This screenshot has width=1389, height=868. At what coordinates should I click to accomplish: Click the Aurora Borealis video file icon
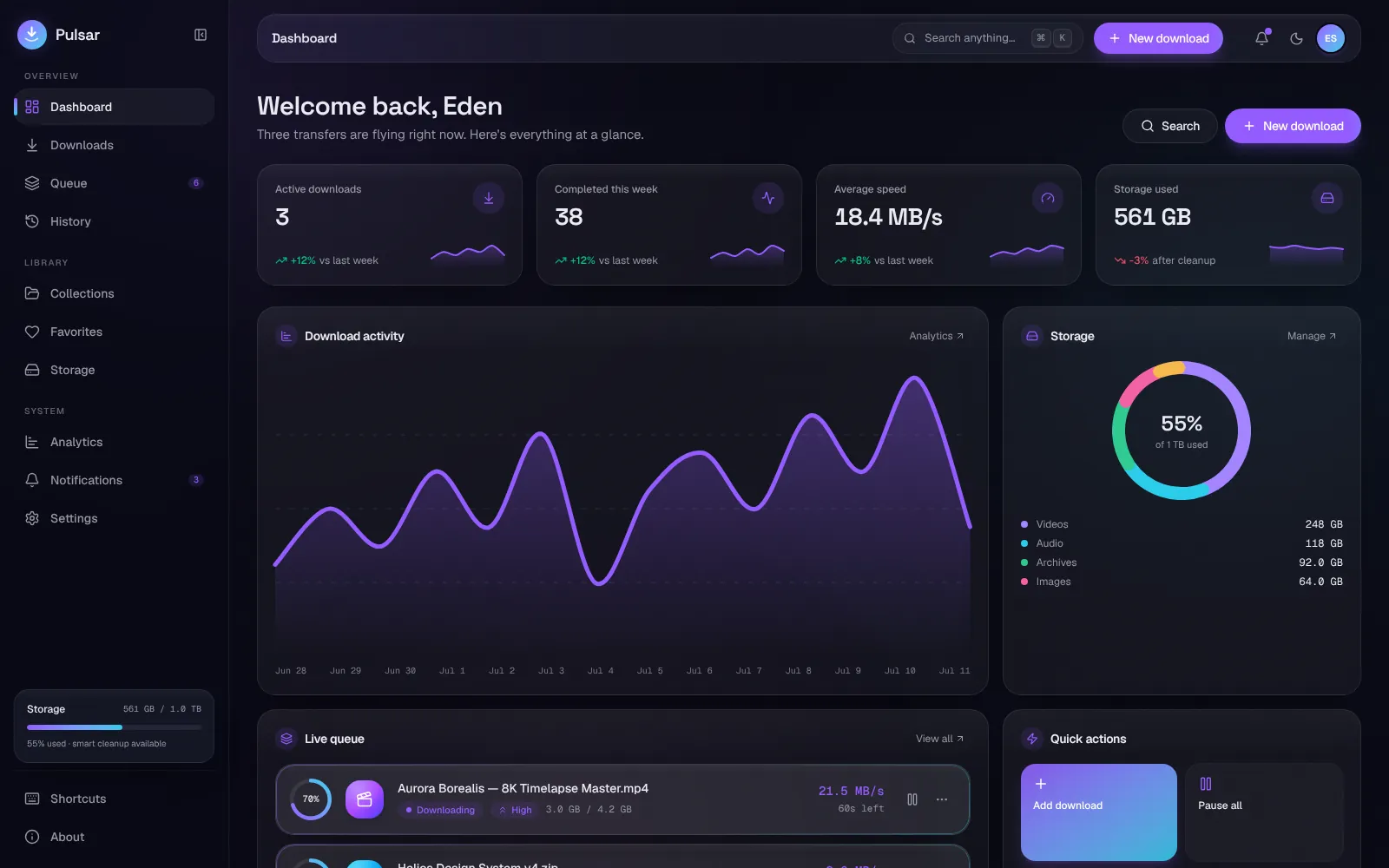click(365, 799)
